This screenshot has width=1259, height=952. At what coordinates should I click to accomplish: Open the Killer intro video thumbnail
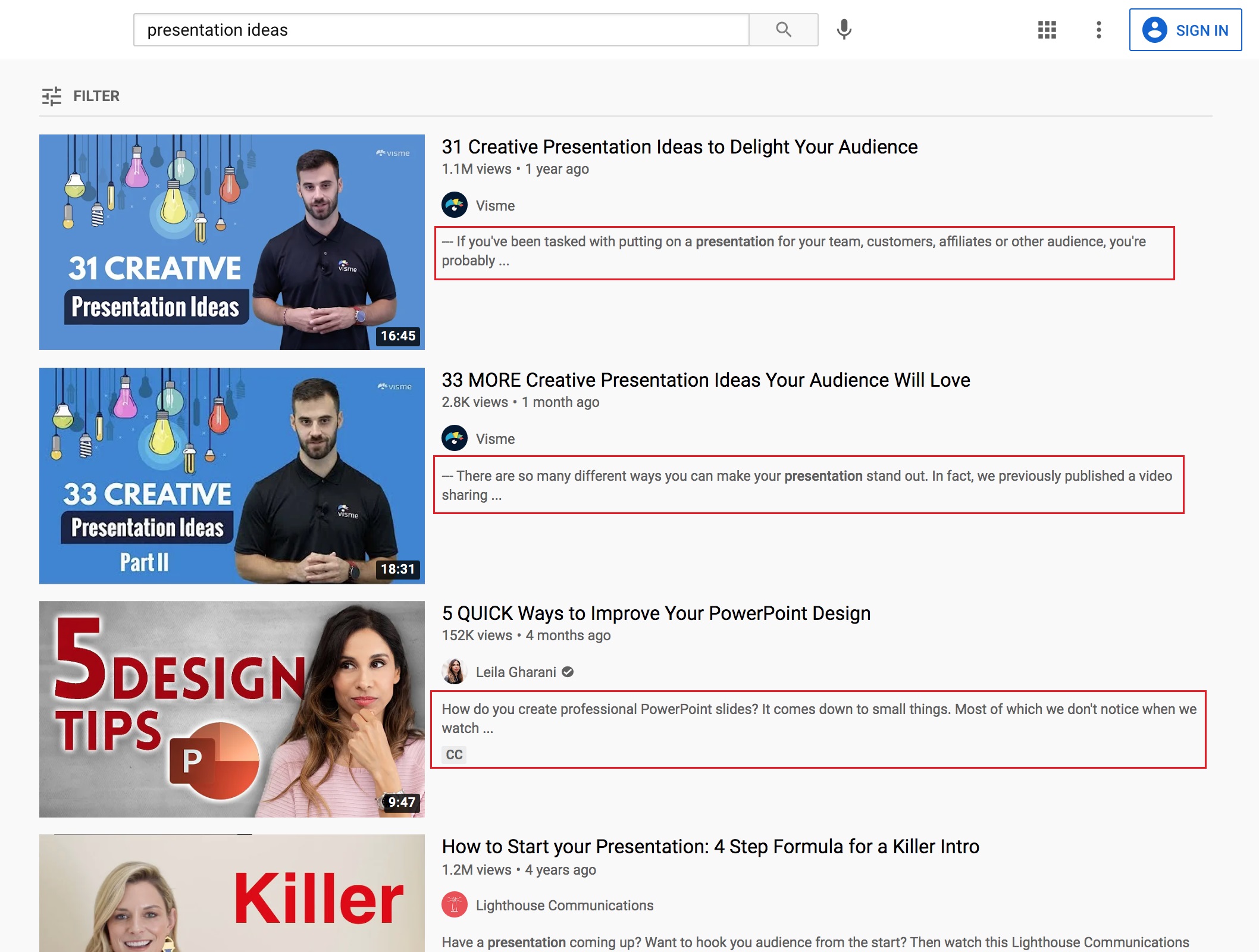pyautogui.click(x=232, y=893)
